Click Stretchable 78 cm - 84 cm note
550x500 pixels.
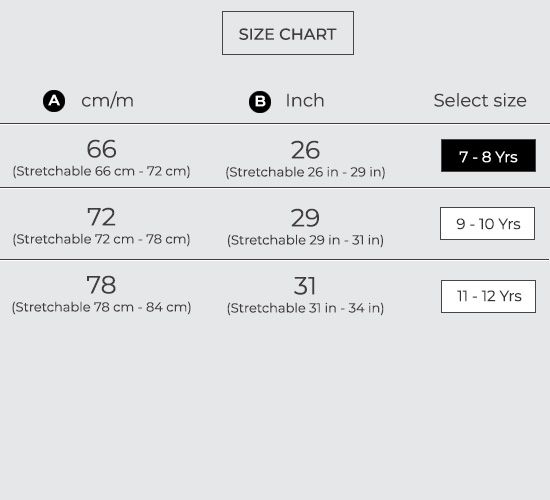pos(101,307)
